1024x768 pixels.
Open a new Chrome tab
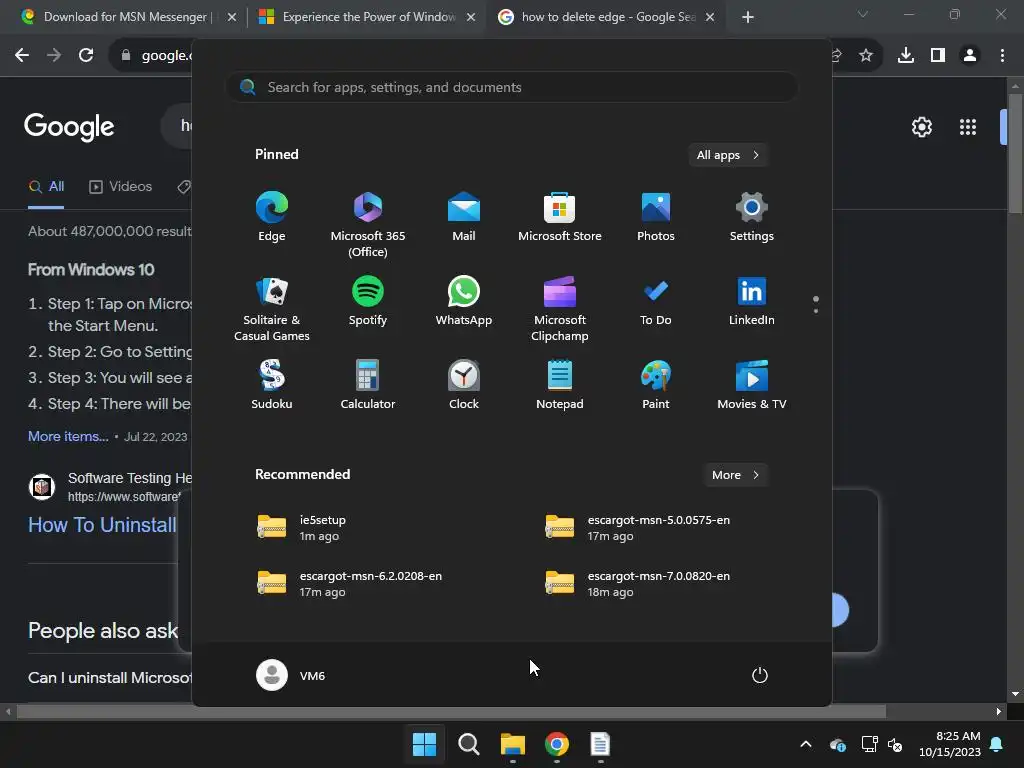pyautogui.click(x=748, y=17)
